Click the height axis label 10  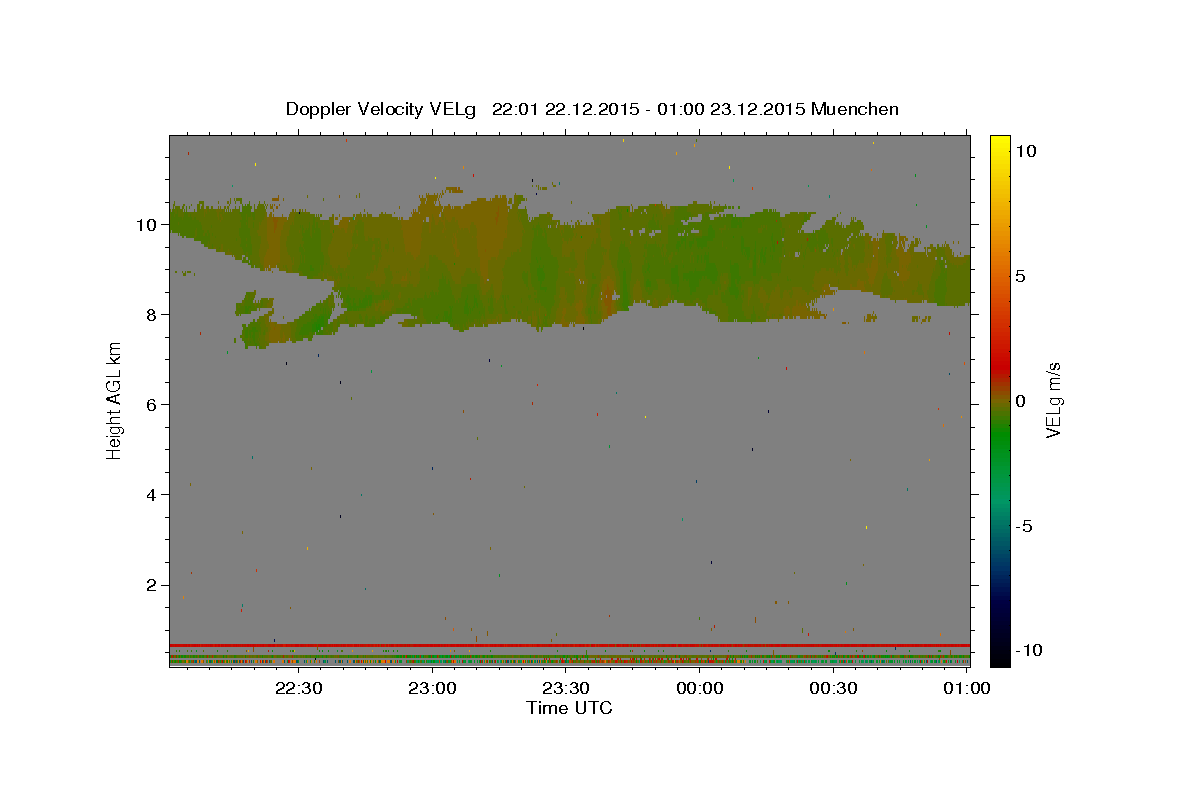(147, 225)
